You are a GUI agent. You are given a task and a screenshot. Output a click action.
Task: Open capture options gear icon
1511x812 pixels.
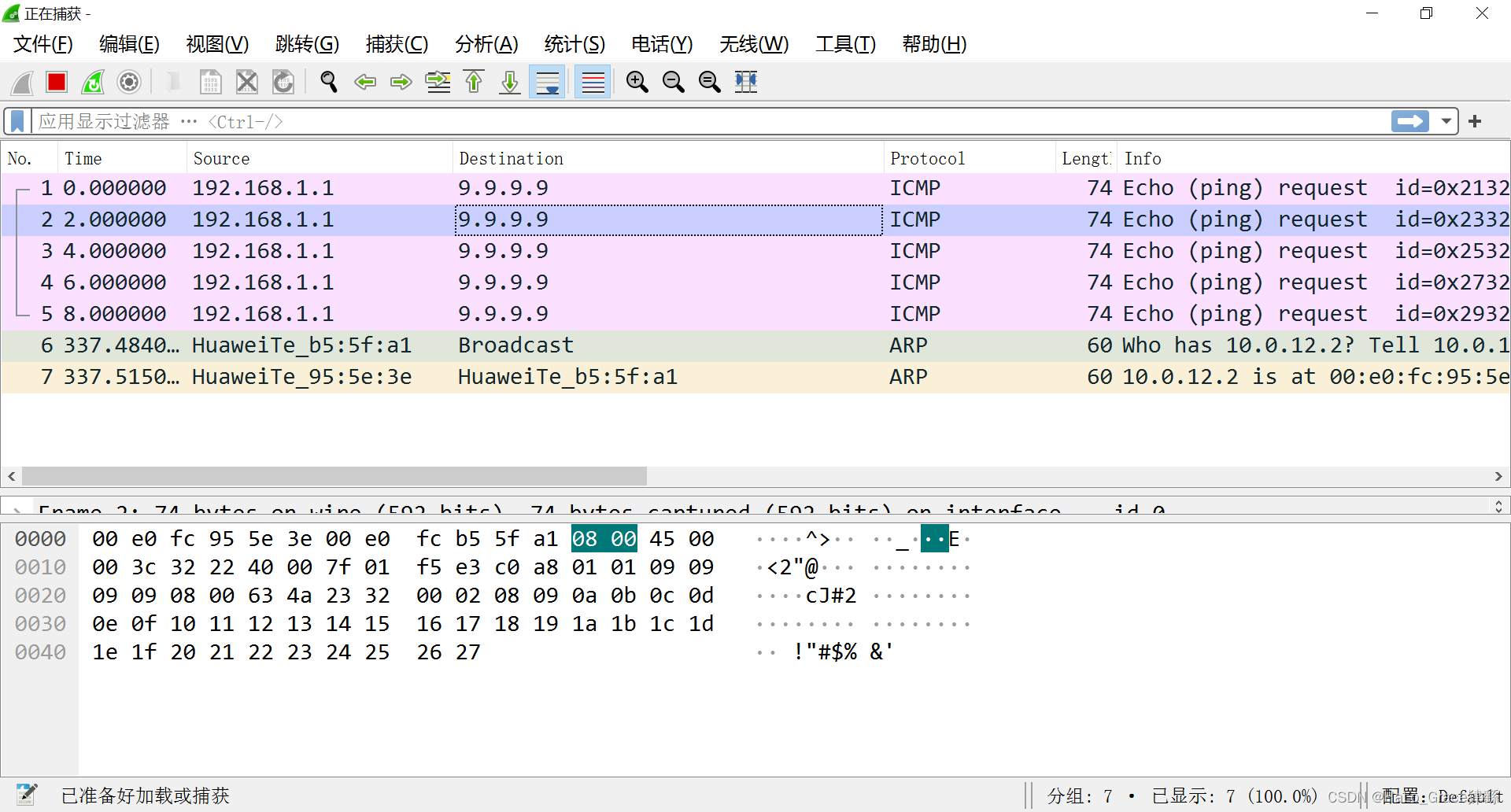tap(129, 82)
